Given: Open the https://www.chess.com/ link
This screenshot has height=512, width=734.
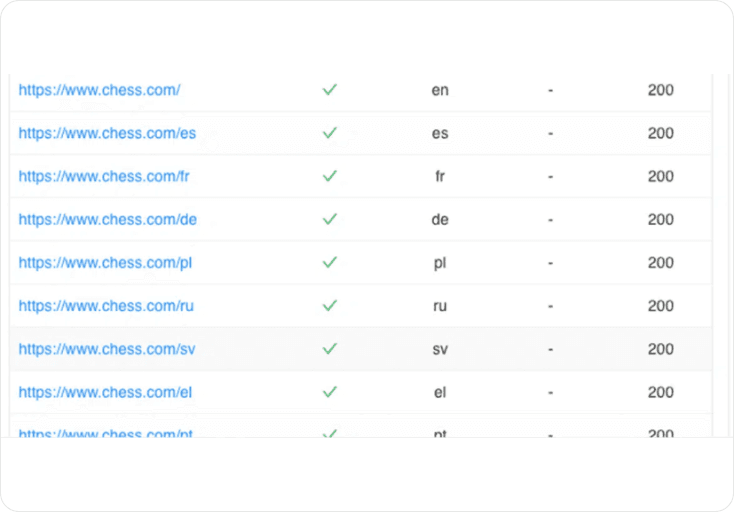Looking at the screenshot, I should click(x=99, y=90).
